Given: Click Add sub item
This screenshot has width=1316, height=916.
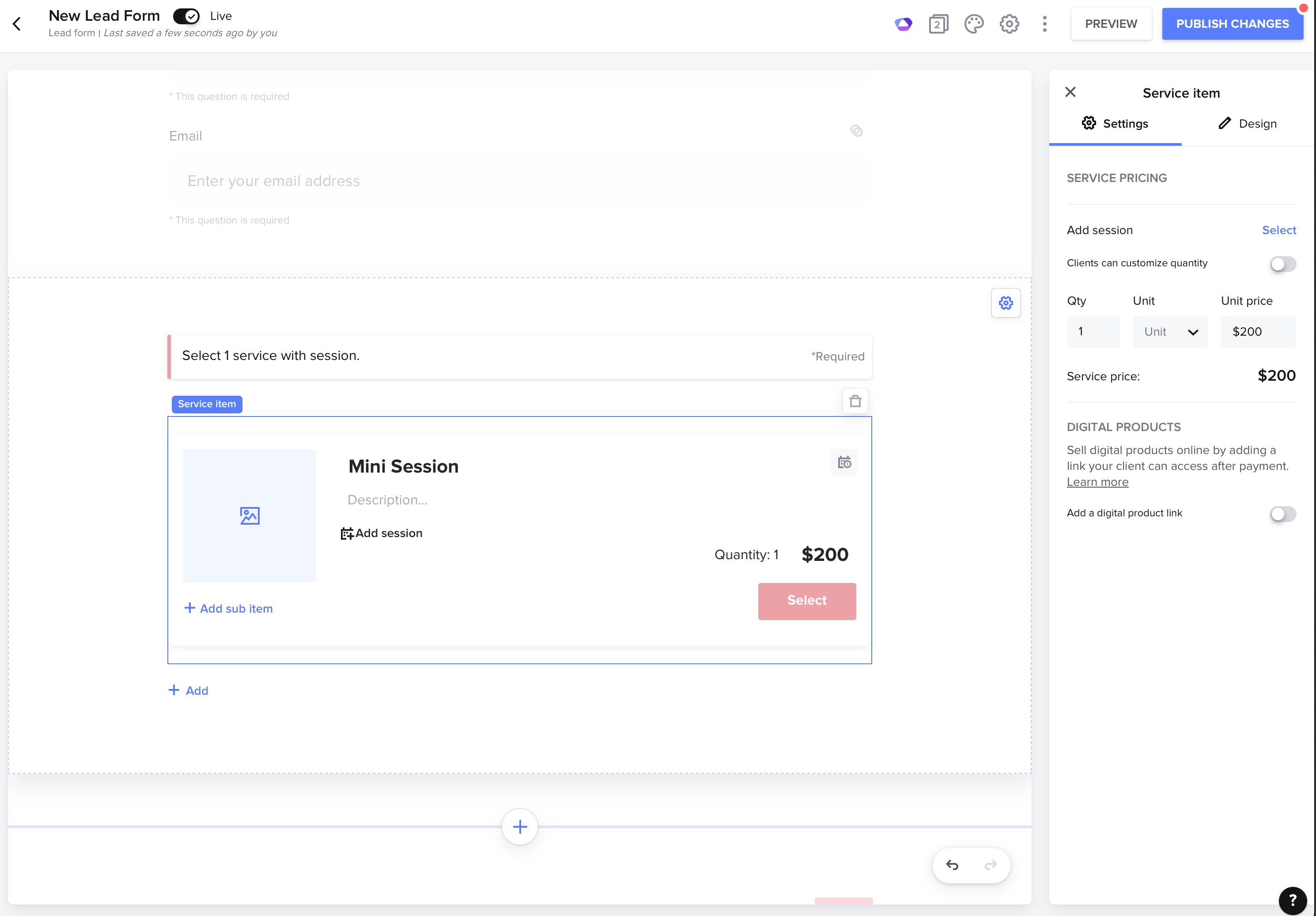Looking at the screenshot, I should point(228,609).
